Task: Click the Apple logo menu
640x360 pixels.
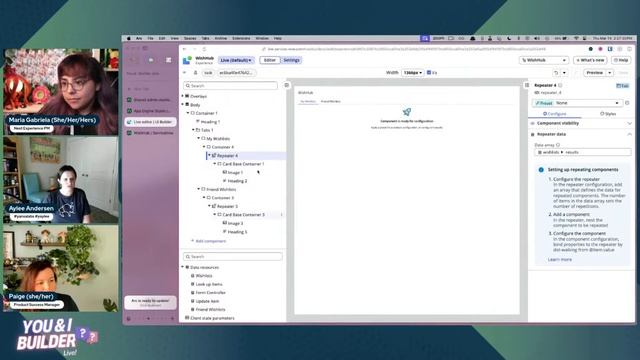Action: (x=129, y=38)
